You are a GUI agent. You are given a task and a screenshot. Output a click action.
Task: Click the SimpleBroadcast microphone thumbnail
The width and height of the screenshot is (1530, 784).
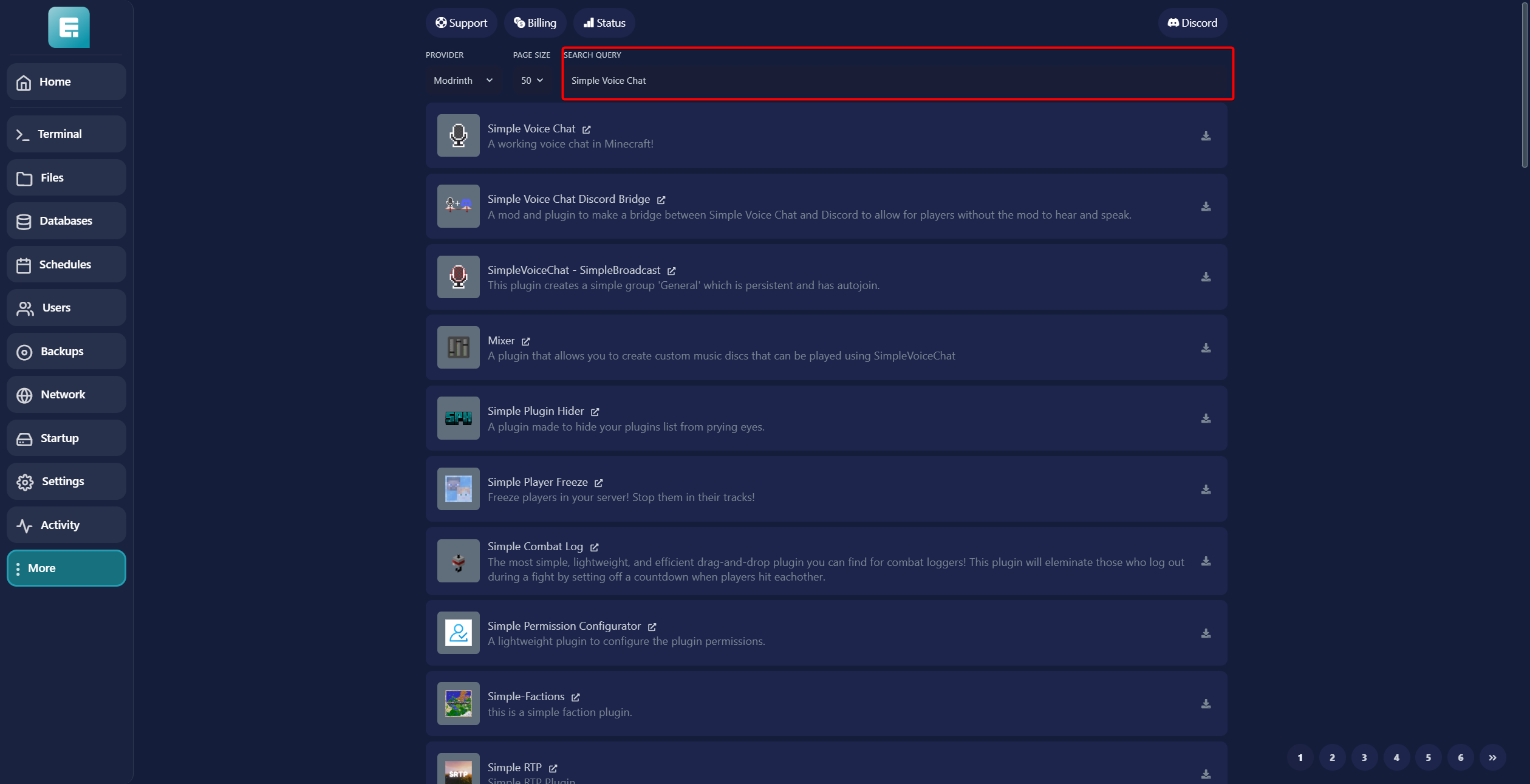[x=458, y=277]
